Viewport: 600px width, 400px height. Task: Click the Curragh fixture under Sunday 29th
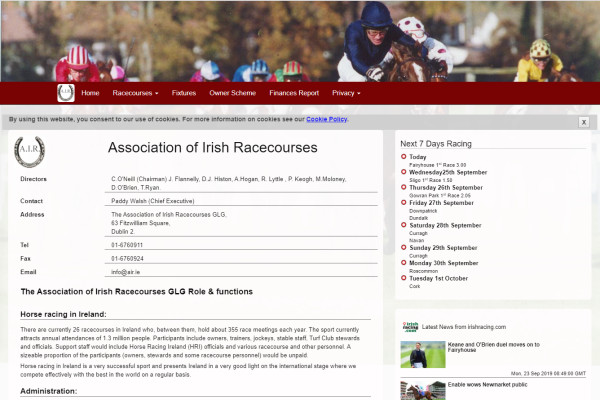pos(418,256)
